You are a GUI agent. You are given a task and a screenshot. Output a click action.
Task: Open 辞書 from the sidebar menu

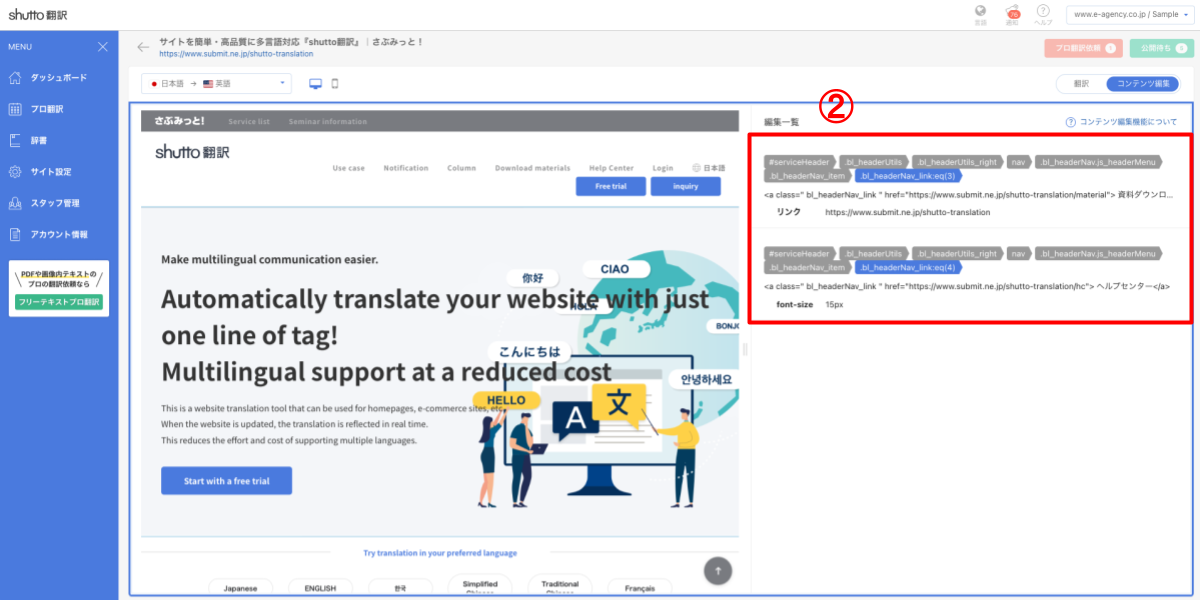pos(38,141)
